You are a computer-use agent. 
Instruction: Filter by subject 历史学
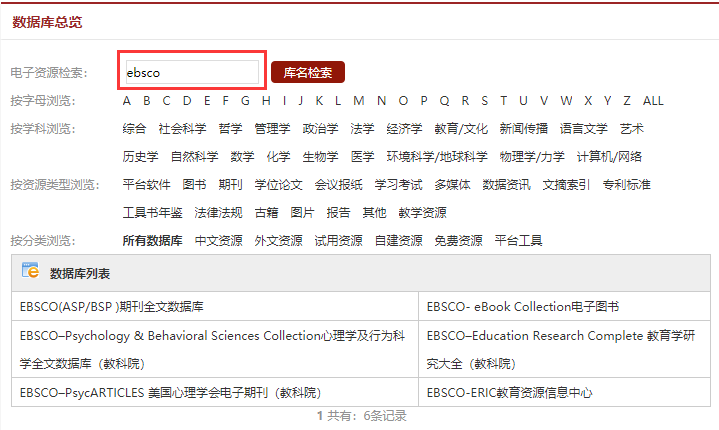point(140,157)
